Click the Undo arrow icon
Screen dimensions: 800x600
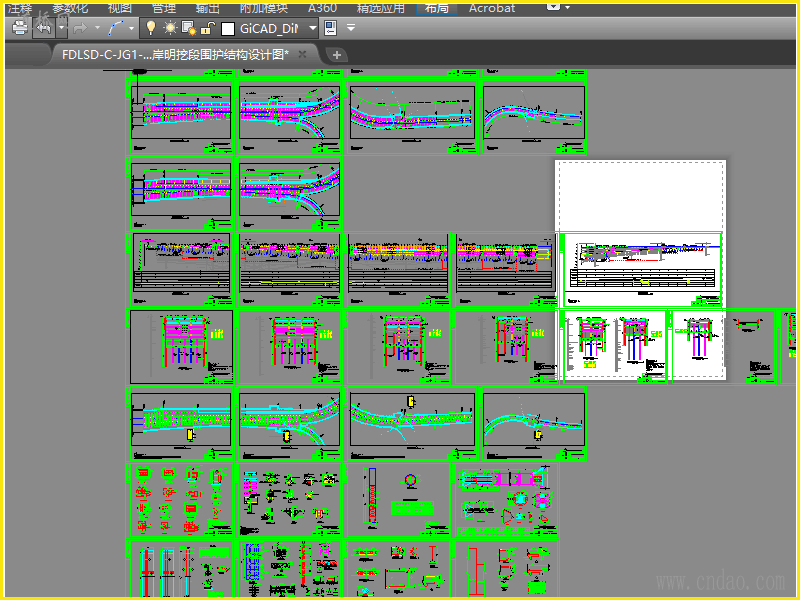click(44, 28)
